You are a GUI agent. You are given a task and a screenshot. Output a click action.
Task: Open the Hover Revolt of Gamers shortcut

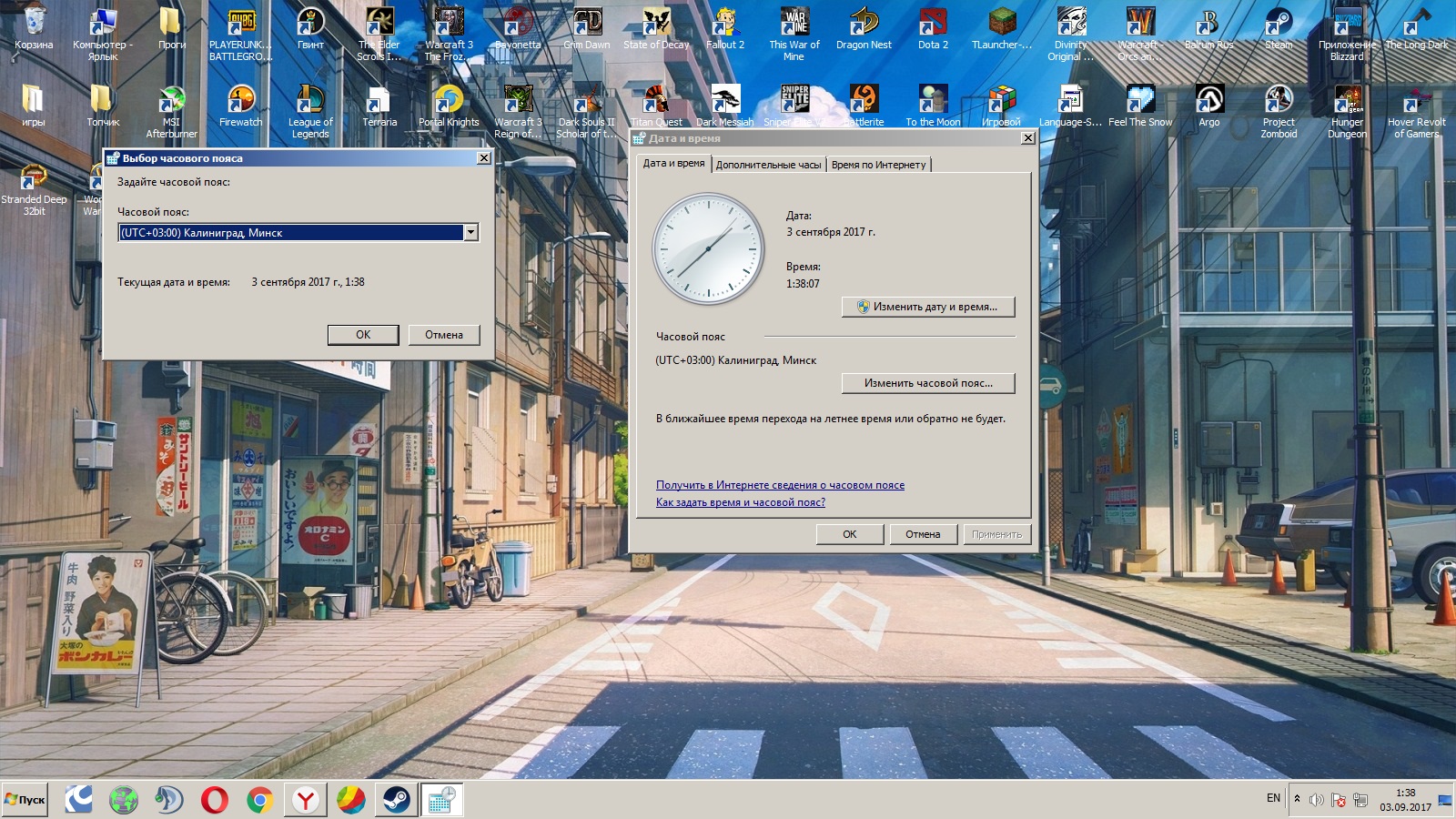(x=1417, y=110)
